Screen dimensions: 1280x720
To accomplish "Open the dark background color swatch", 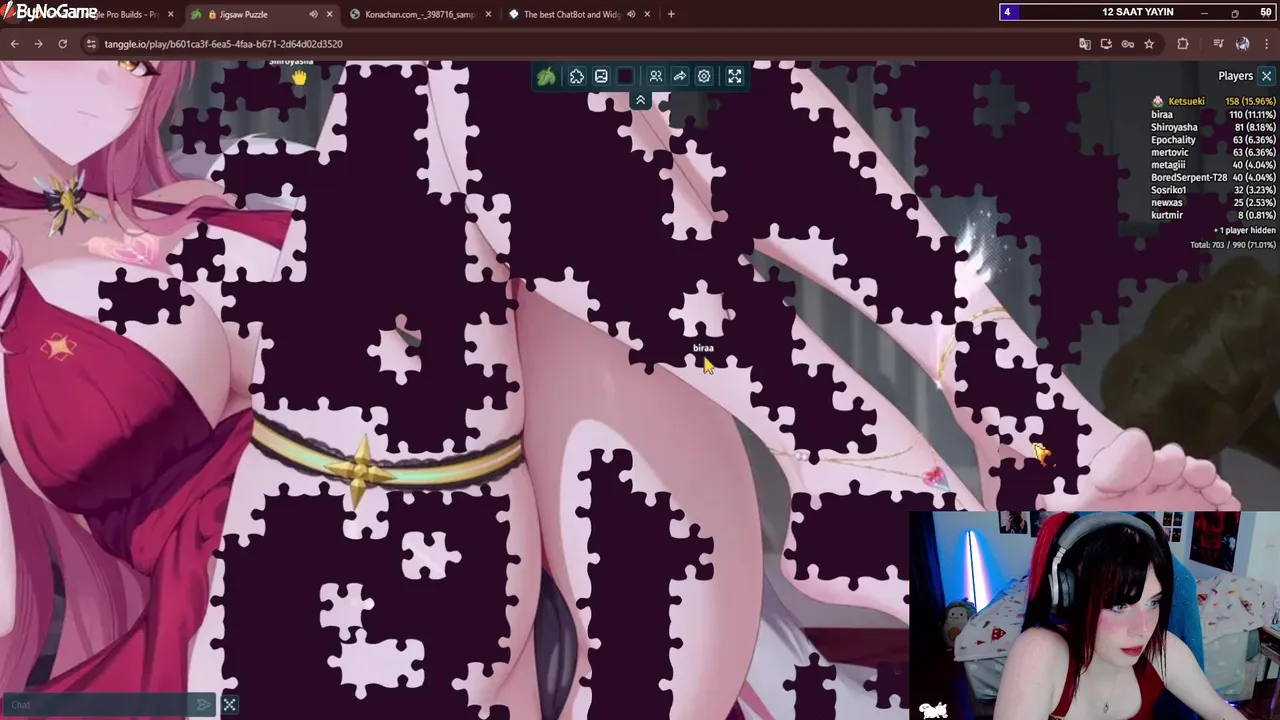I will pos(625,76).
